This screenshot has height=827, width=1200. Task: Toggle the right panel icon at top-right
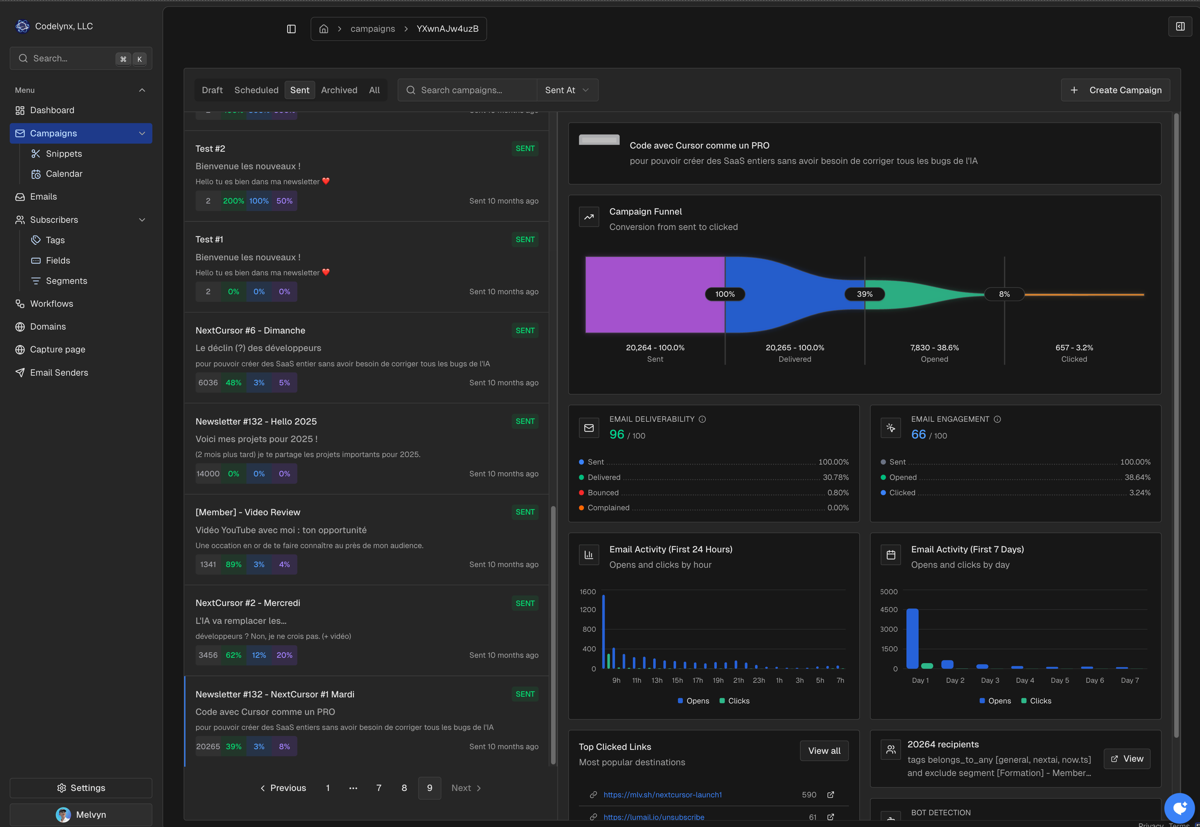(1180, 27)
